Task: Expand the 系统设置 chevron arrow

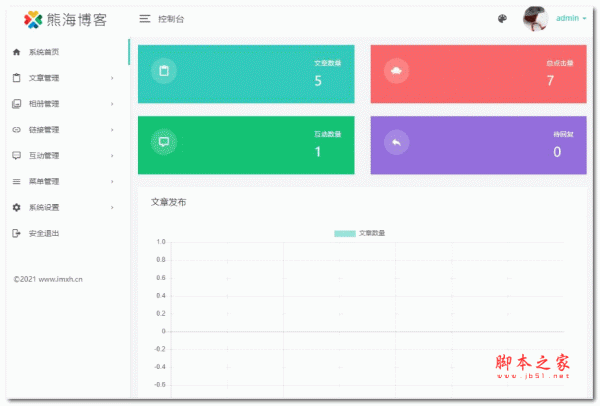Action: 112,207
